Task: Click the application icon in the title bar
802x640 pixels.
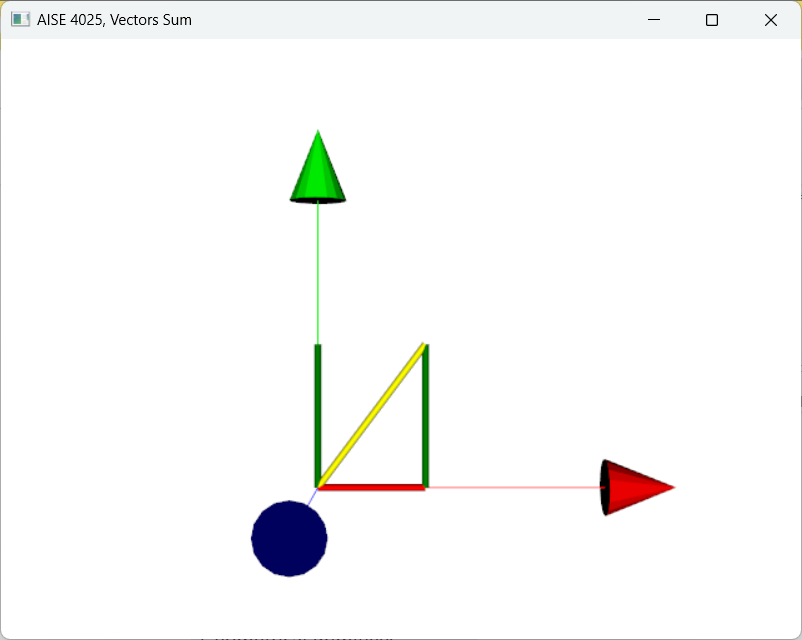Action: (x=19, y=18)
